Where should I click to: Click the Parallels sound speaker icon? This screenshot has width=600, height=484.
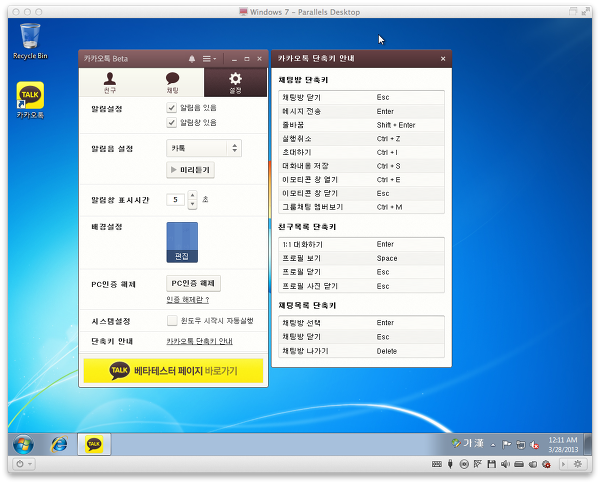[505, 464]
